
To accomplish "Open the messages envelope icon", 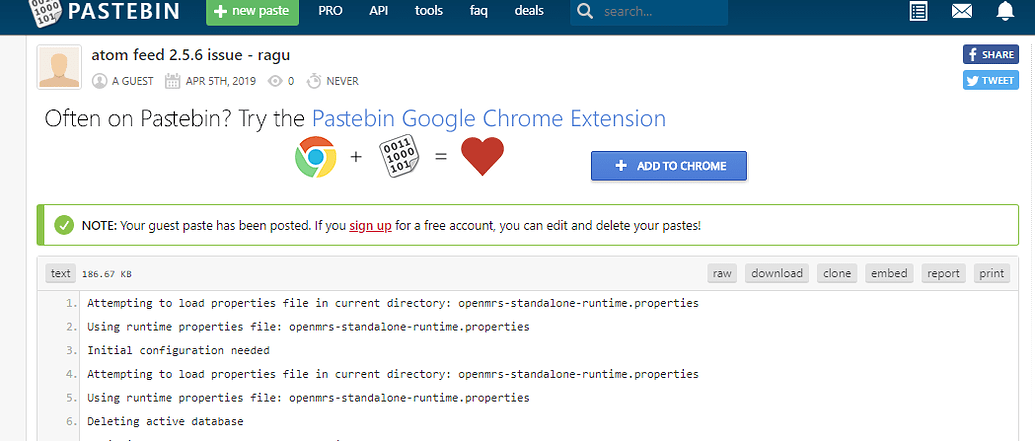I will [x=962, y=12].
